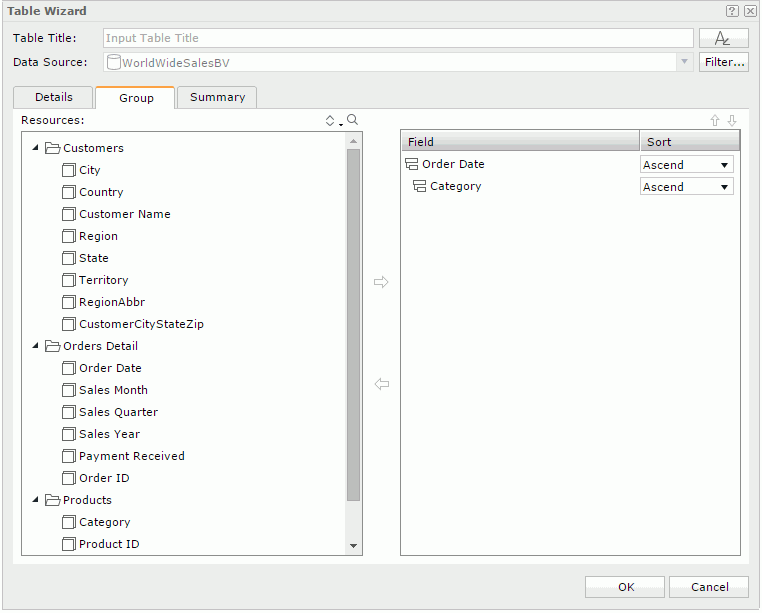Click the sort resources icon

(331, 120)
